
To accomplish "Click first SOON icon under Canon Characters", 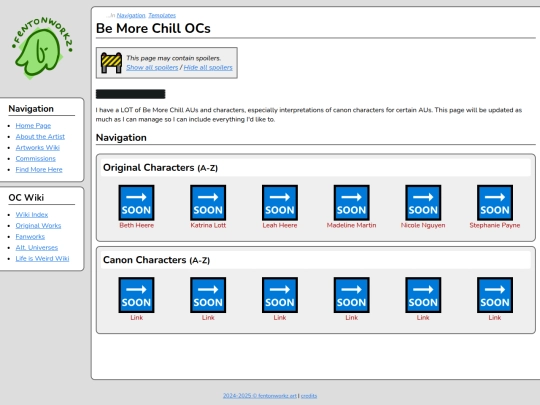I will click(x=136, y=295).
